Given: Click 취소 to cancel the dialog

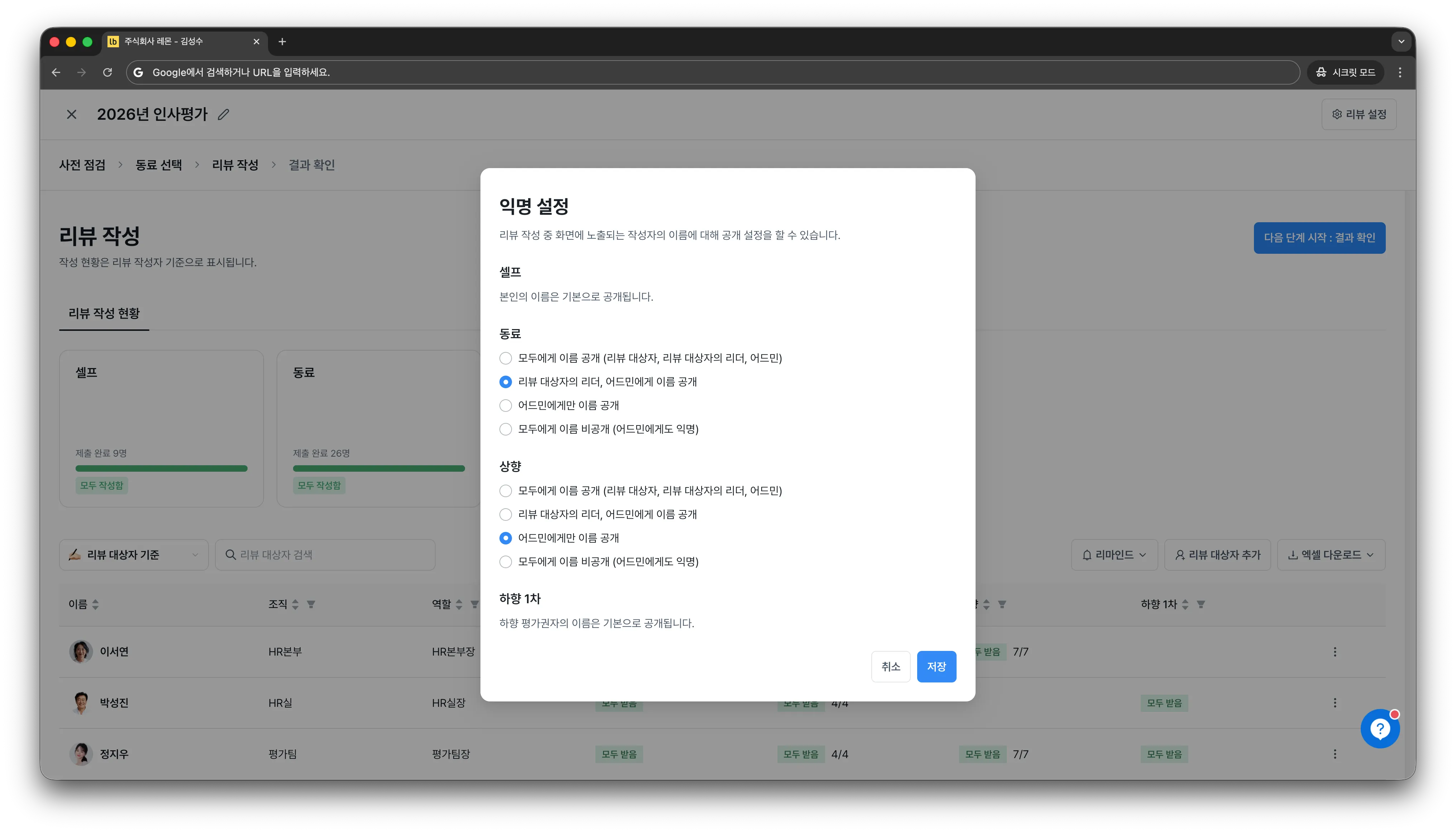Looking at the screenshot, I should [x=890, y=667].
